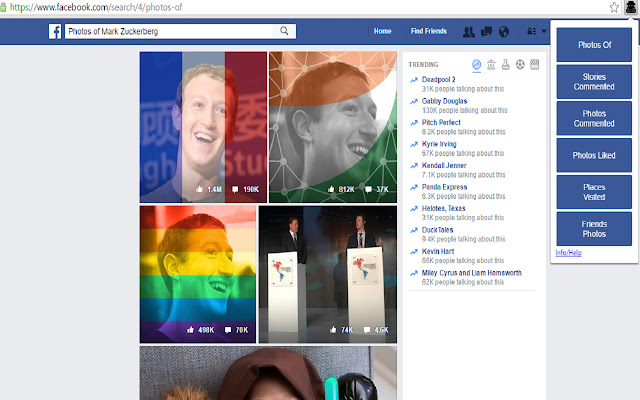Bookmark page with the star icon
Viewport: 640px width, 400px height.
614,6
